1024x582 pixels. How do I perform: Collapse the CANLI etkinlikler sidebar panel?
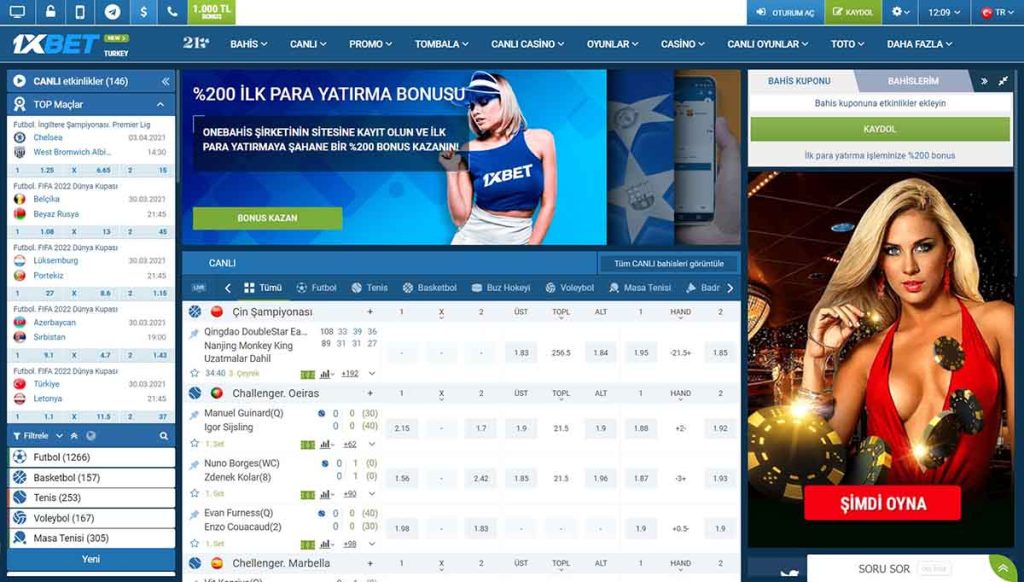coord(165,82)
